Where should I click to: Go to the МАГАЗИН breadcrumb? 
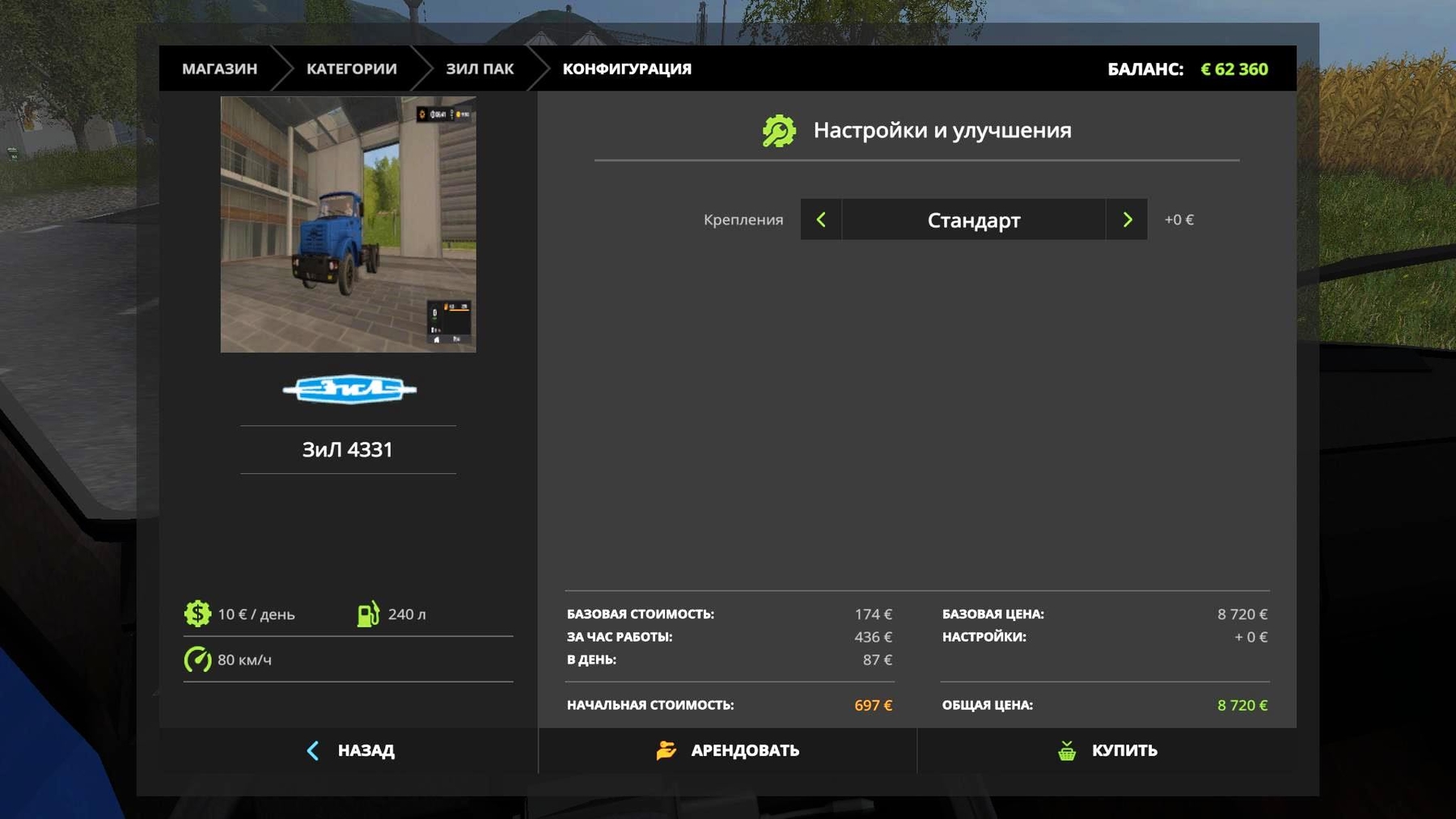(219, 69)
